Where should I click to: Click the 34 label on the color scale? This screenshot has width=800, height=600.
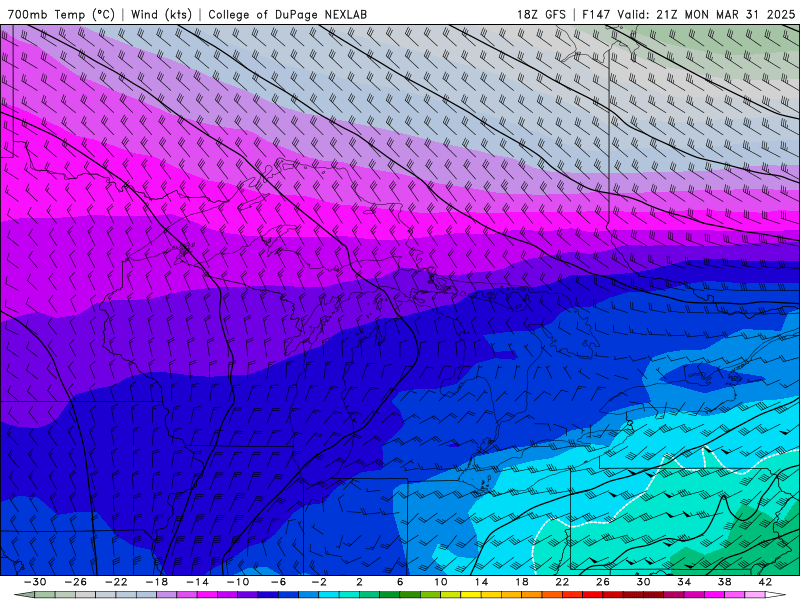tap(684, 582)
